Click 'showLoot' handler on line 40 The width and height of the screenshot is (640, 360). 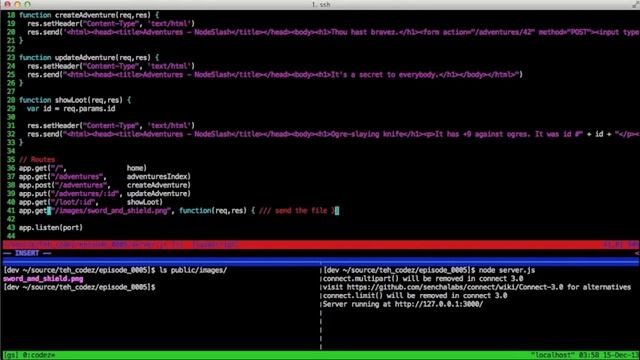point(144,202)
